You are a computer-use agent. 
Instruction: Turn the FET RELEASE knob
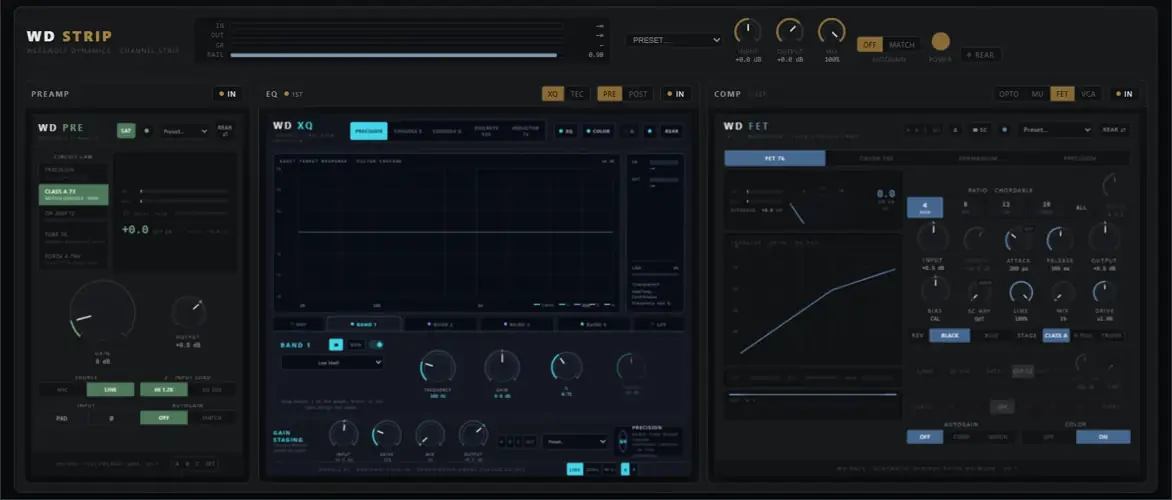[x=1060, y=240]
